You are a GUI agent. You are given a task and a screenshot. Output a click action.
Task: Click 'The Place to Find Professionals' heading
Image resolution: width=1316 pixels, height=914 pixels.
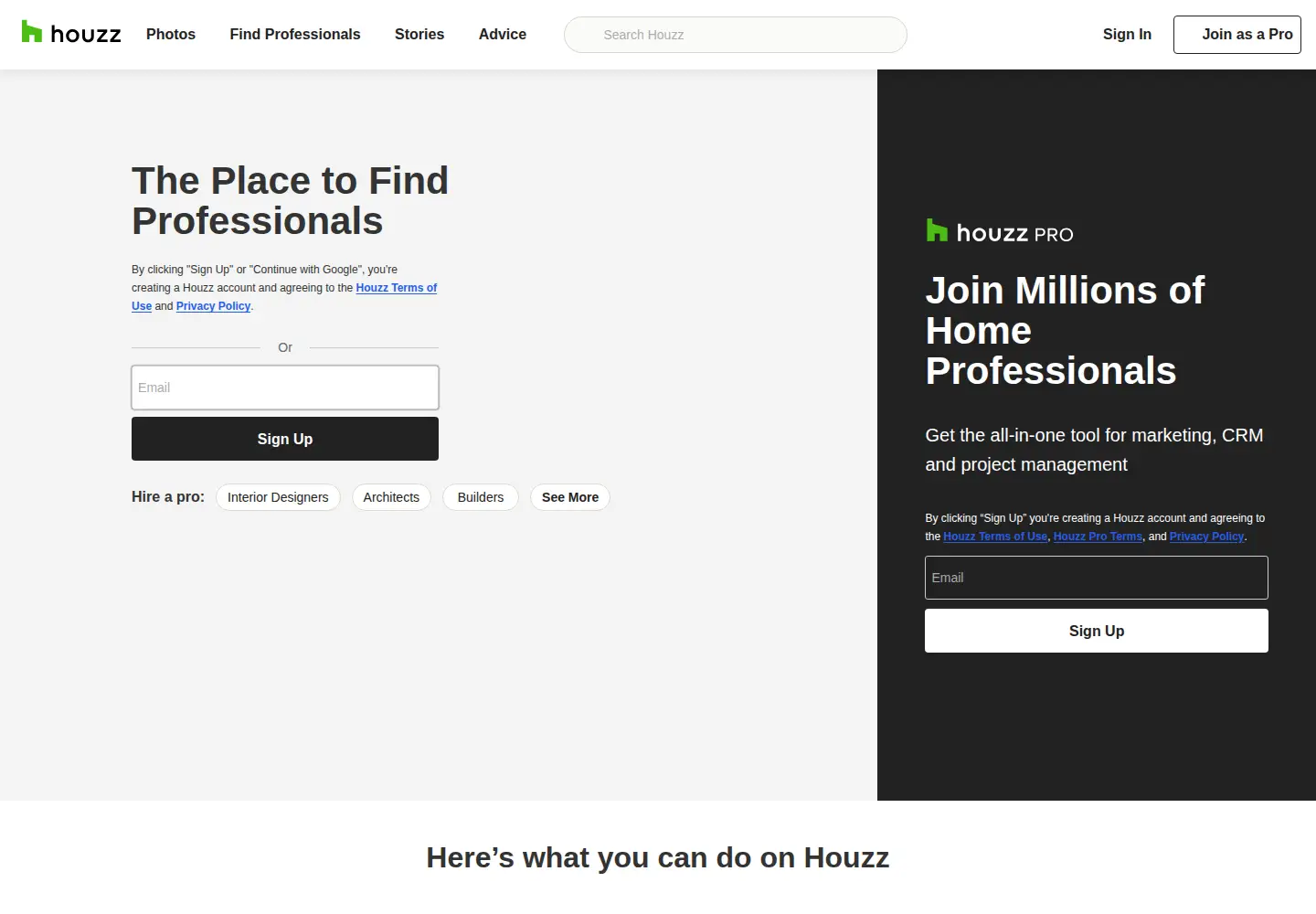coord(290,201)
